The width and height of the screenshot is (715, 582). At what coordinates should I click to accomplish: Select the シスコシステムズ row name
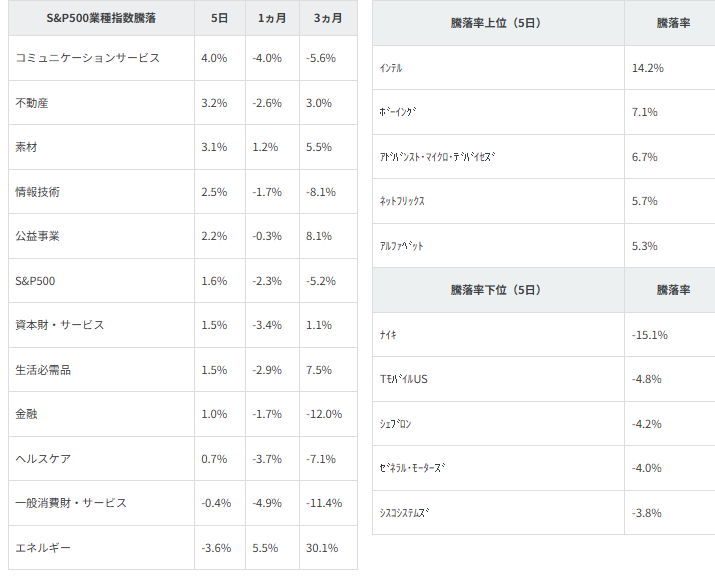click(405, 513)
